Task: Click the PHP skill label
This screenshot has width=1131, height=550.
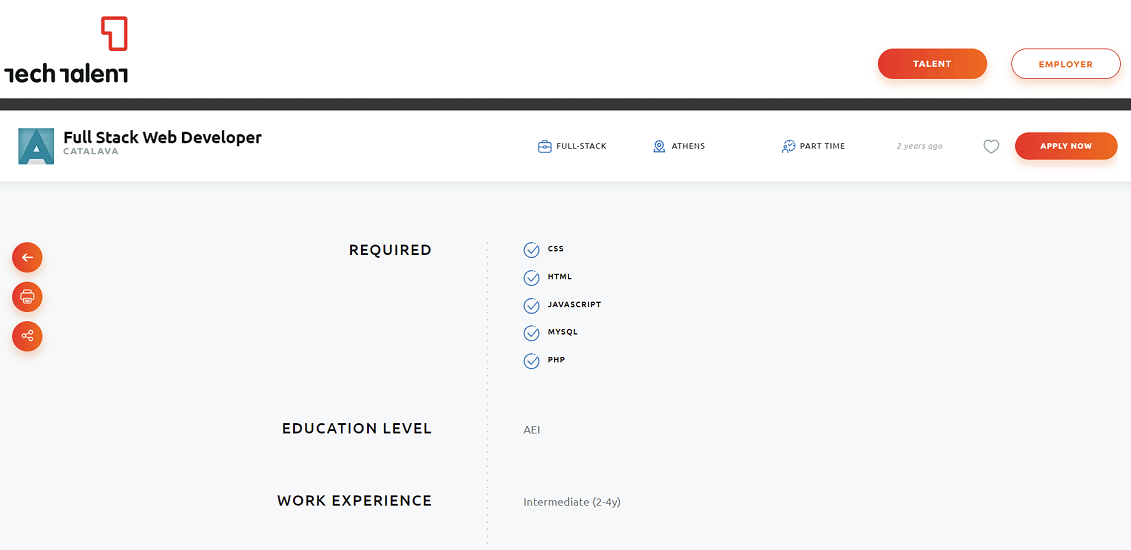Action: click(x=556, y=359)
